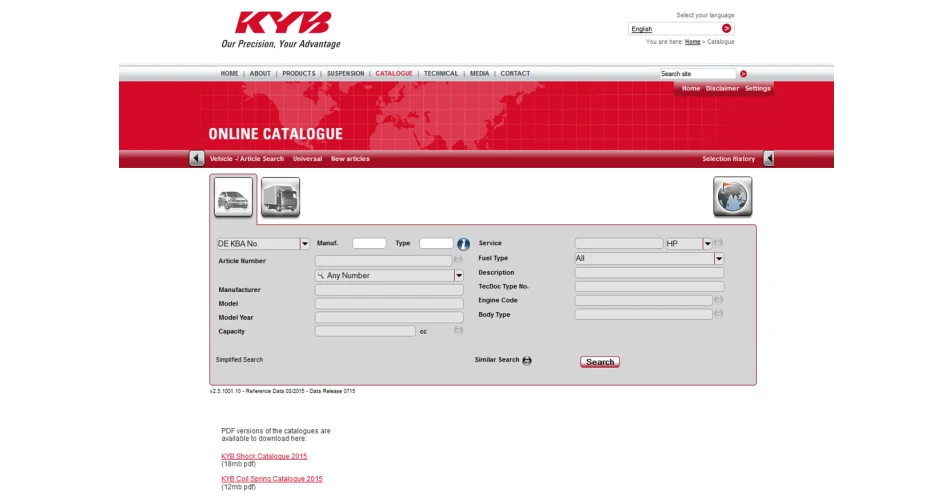
Task: Open KYB Coil Spring Catalogue 2015 link
Action: tap(272, 479)
